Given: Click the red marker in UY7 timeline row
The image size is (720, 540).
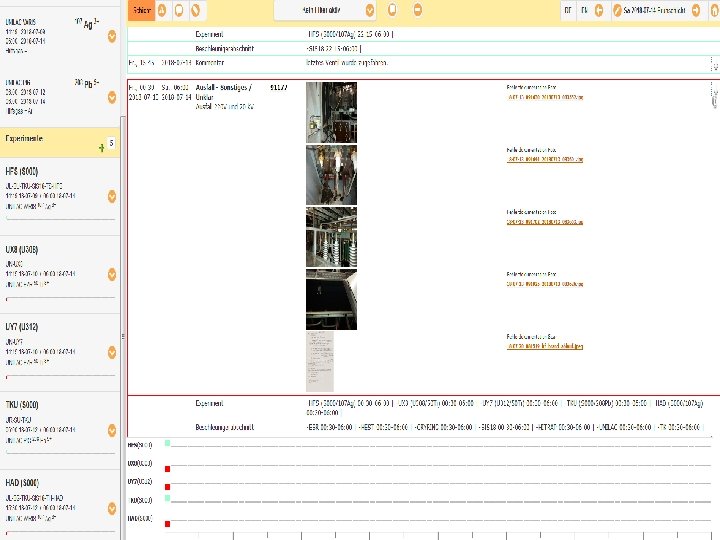Looking at the screenshot, I should [168, 487].
